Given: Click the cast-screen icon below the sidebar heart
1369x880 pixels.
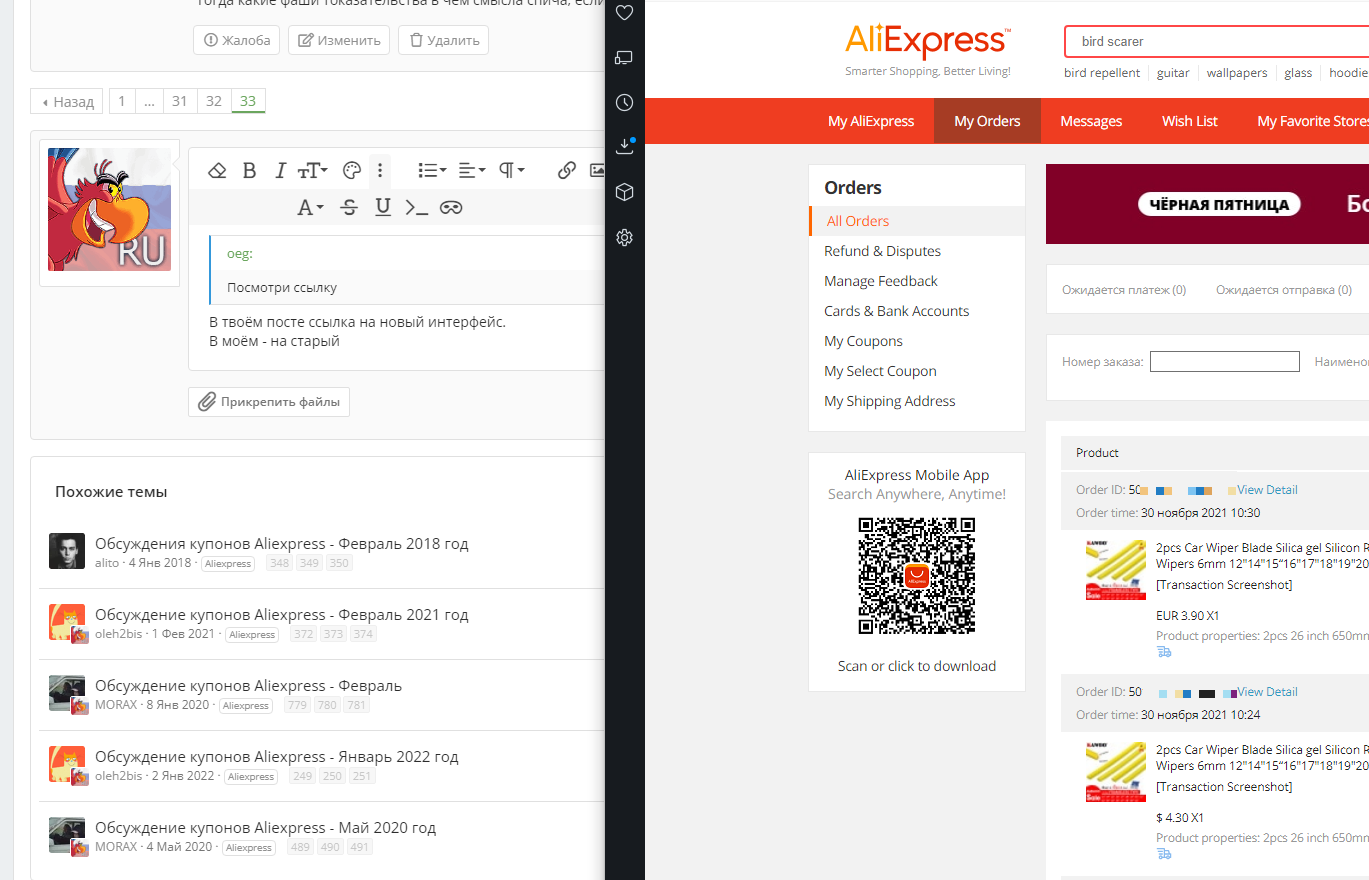Looking at the screenshot, I should click(x=625, y=57).
